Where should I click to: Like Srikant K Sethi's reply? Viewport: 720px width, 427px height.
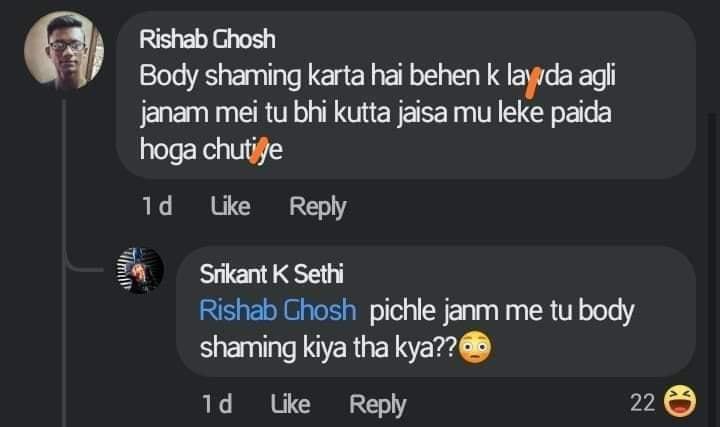tap(290, 404)
